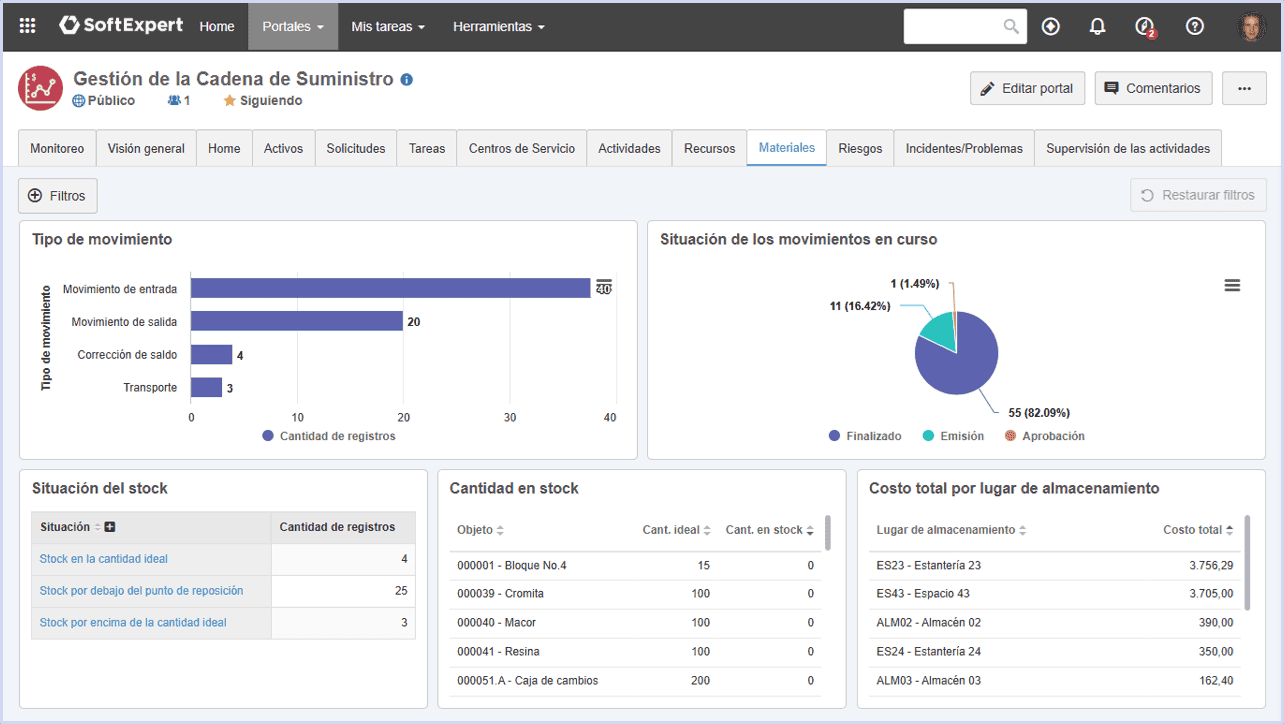Select row 000039 - Cromita
Image resolution: width=1284 pixels, height=724 pixels.
[x=635, y=594]
